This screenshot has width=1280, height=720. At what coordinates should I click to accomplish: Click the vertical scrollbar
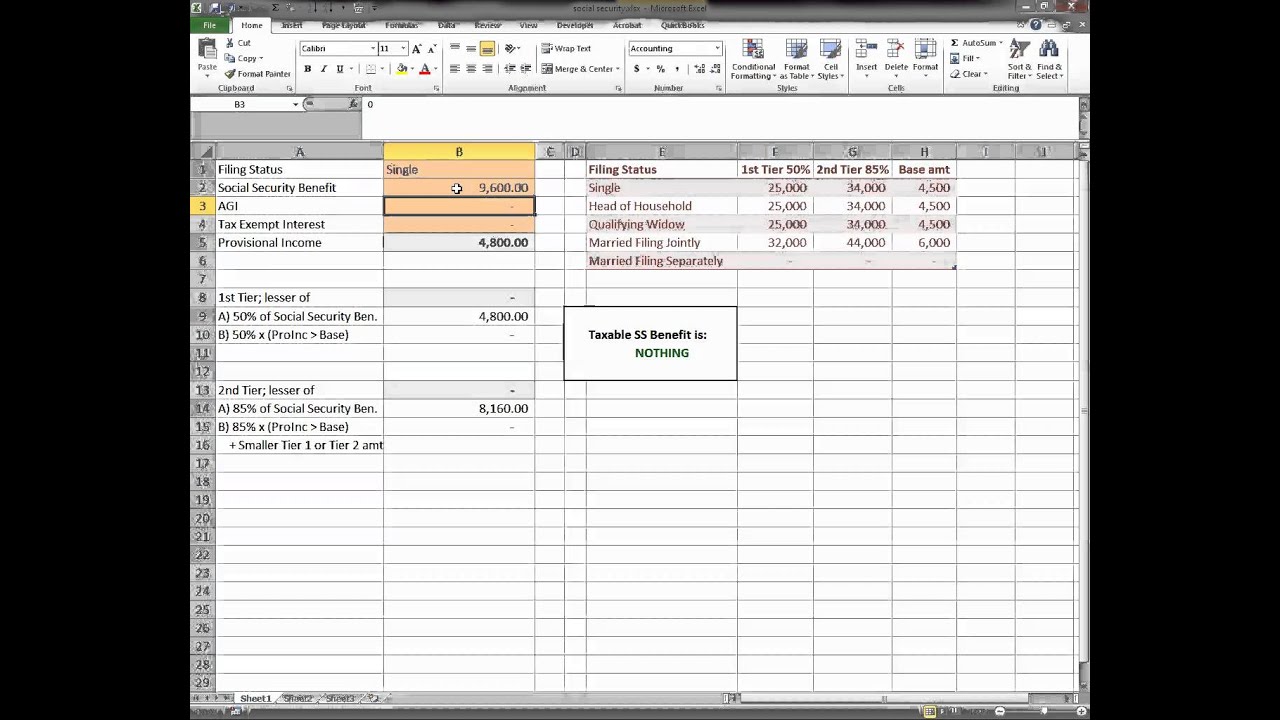[x=1083, y=410]
